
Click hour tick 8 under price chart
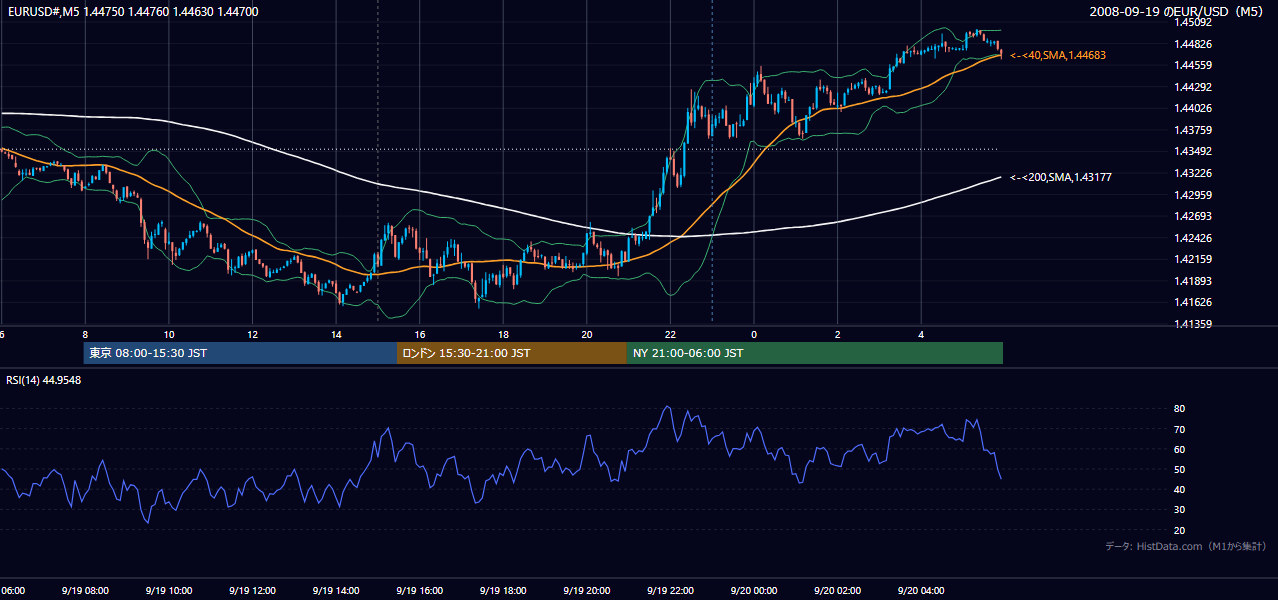(x=85, y=335)
